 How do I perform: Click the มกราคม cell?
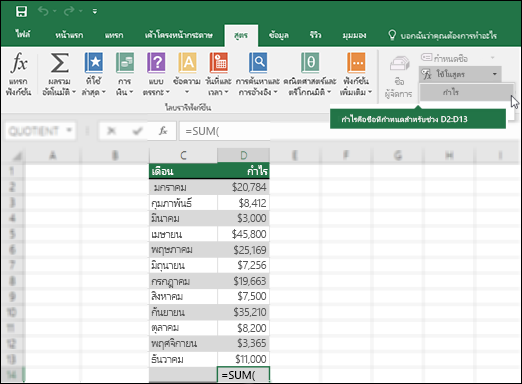click(x=183, y=187)
